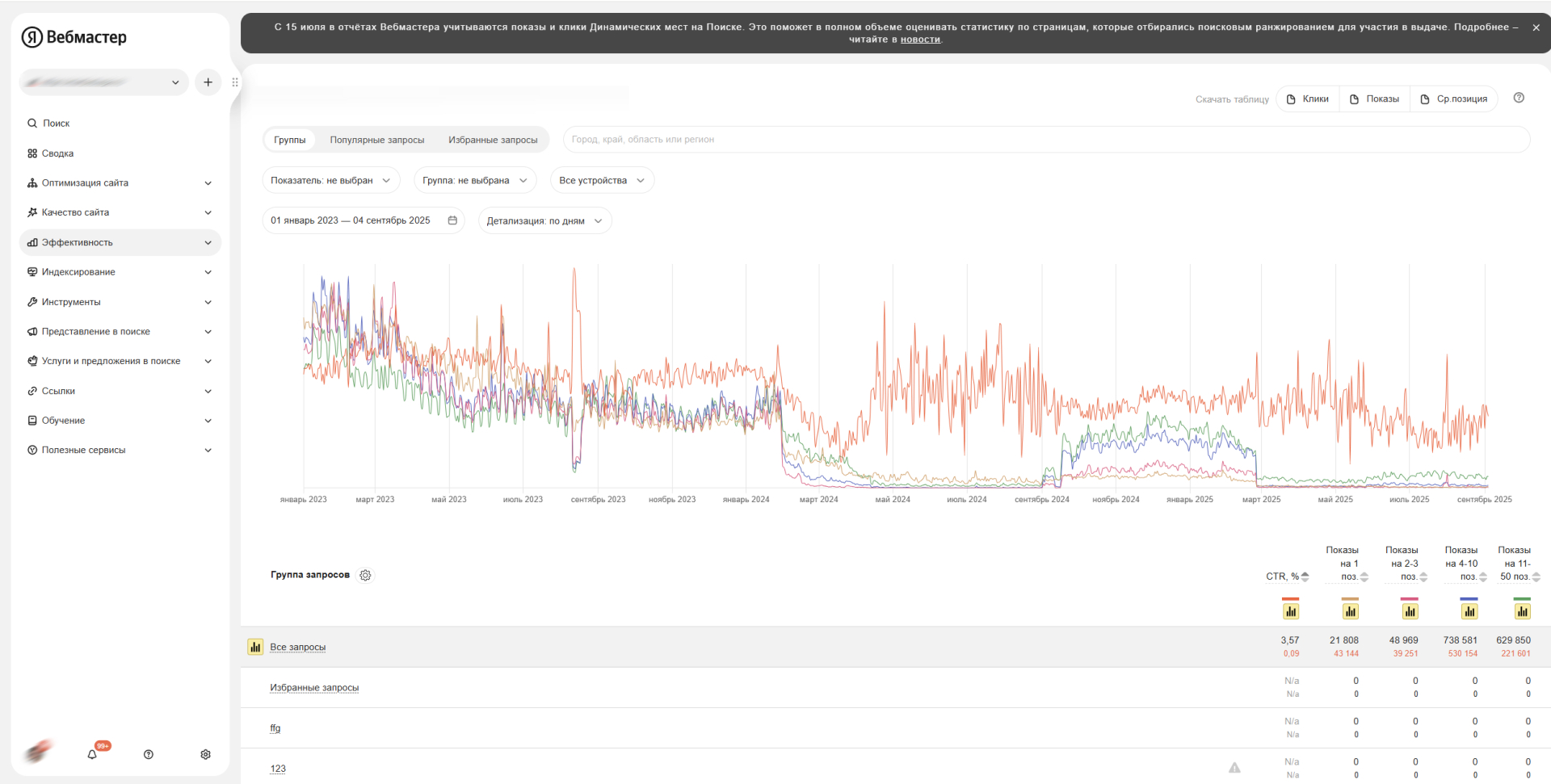Download the Клики table

click(x=1307, y=99)
